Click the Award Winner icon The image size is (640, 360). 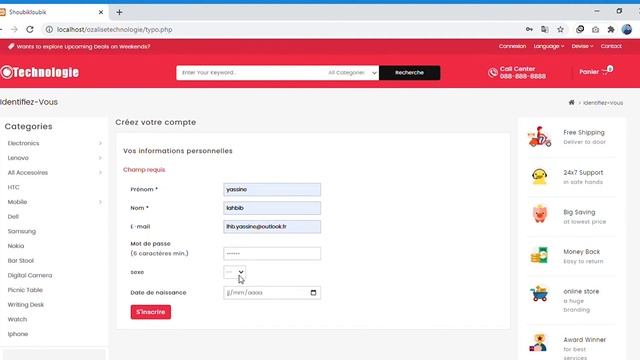click(x=538, y=343)
